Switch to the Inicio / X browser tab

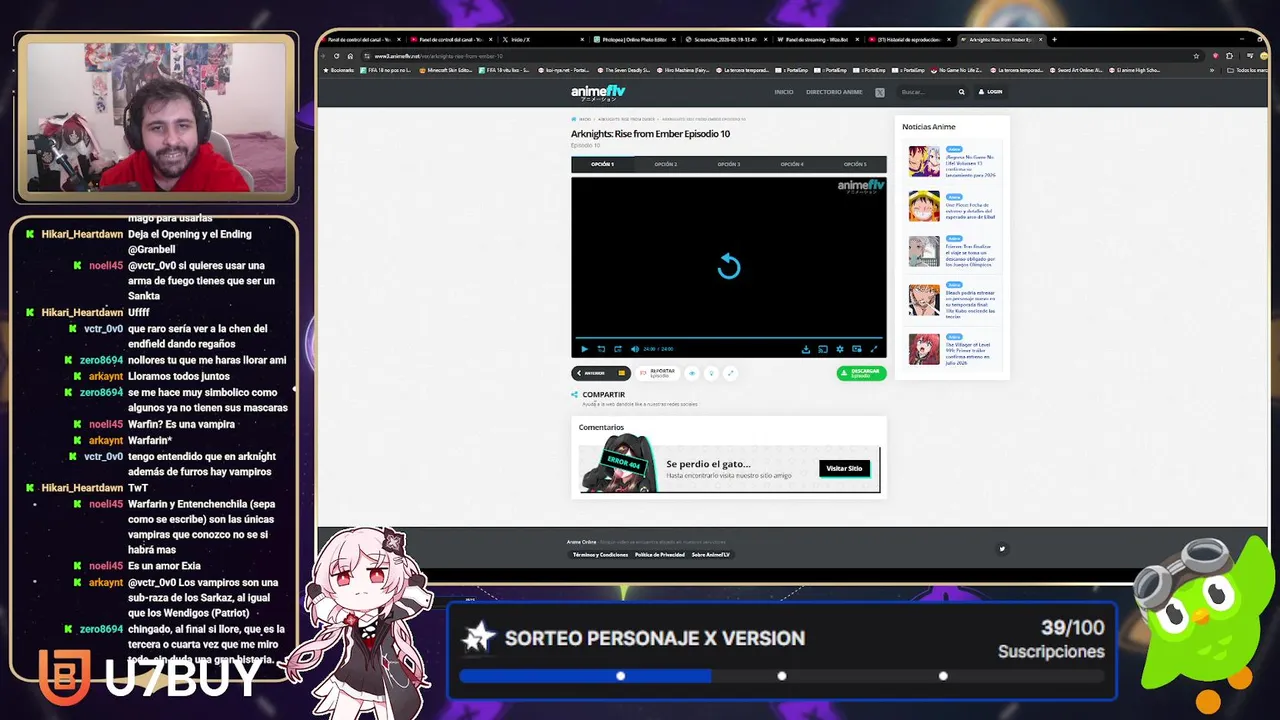point(543,40)
